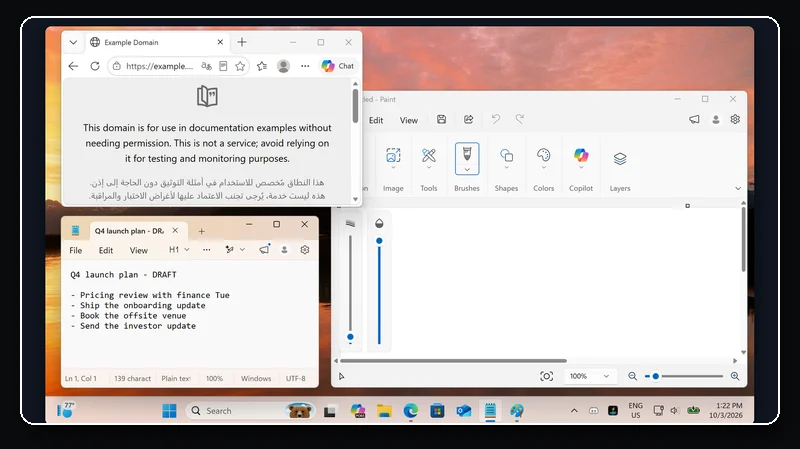This screenshot has width=800, height=449.
Task: Open Copilot Chat button in Edge
Action: [x=338, y=66]
